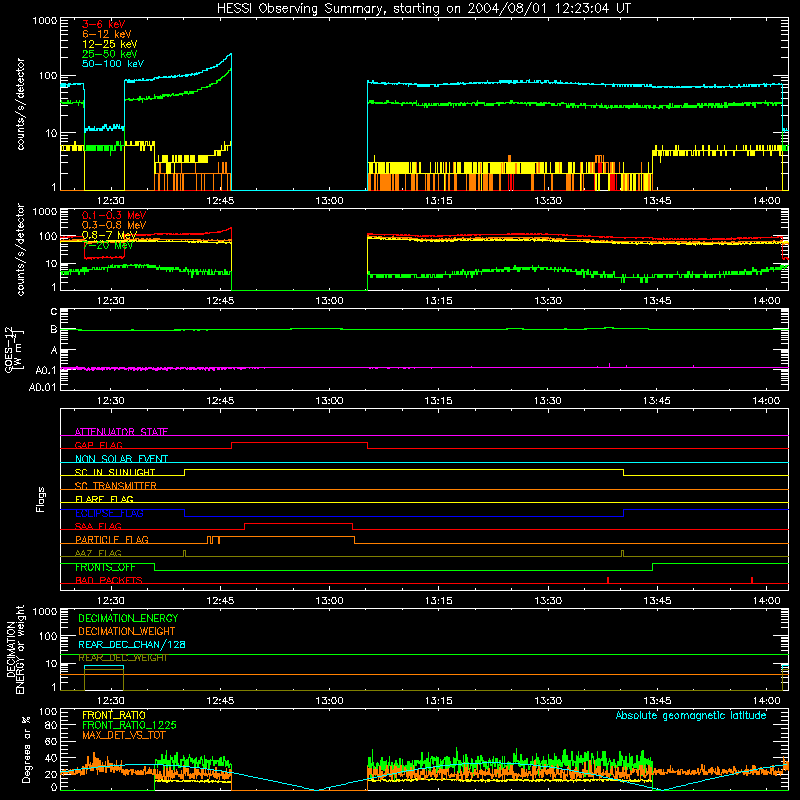
Task: Click the 50-100 keV legend label
Action: tap(113, 64)
